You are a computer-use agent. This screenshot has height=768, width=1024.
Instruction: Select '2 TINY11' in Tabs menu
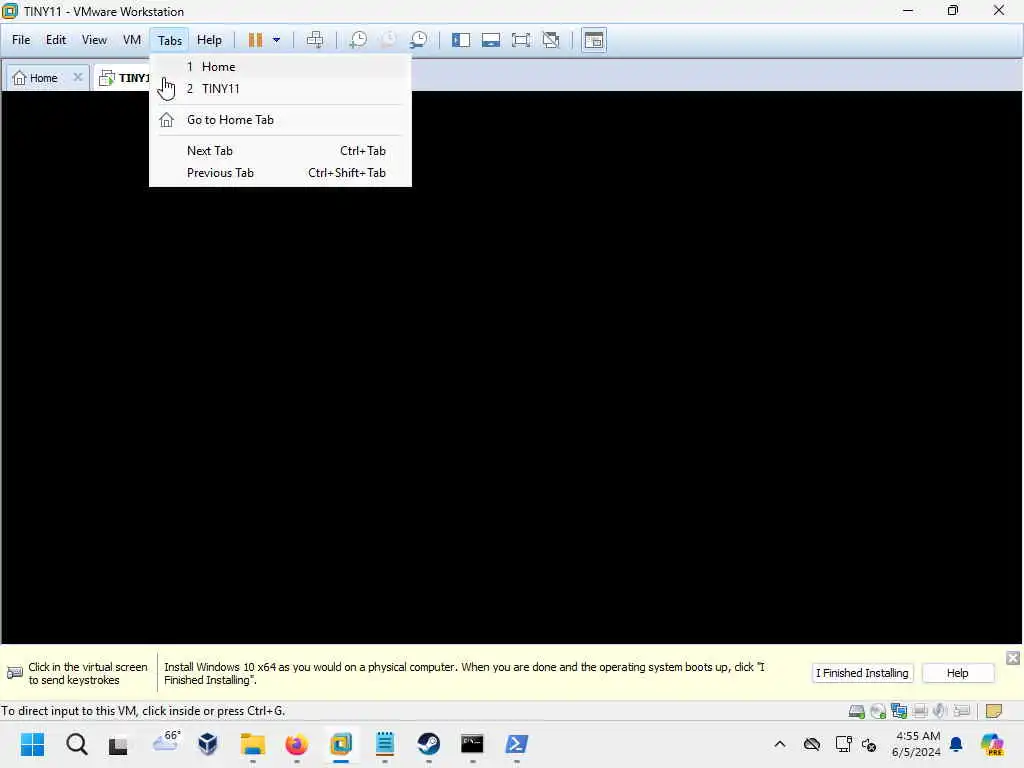(x=280, y=88)
